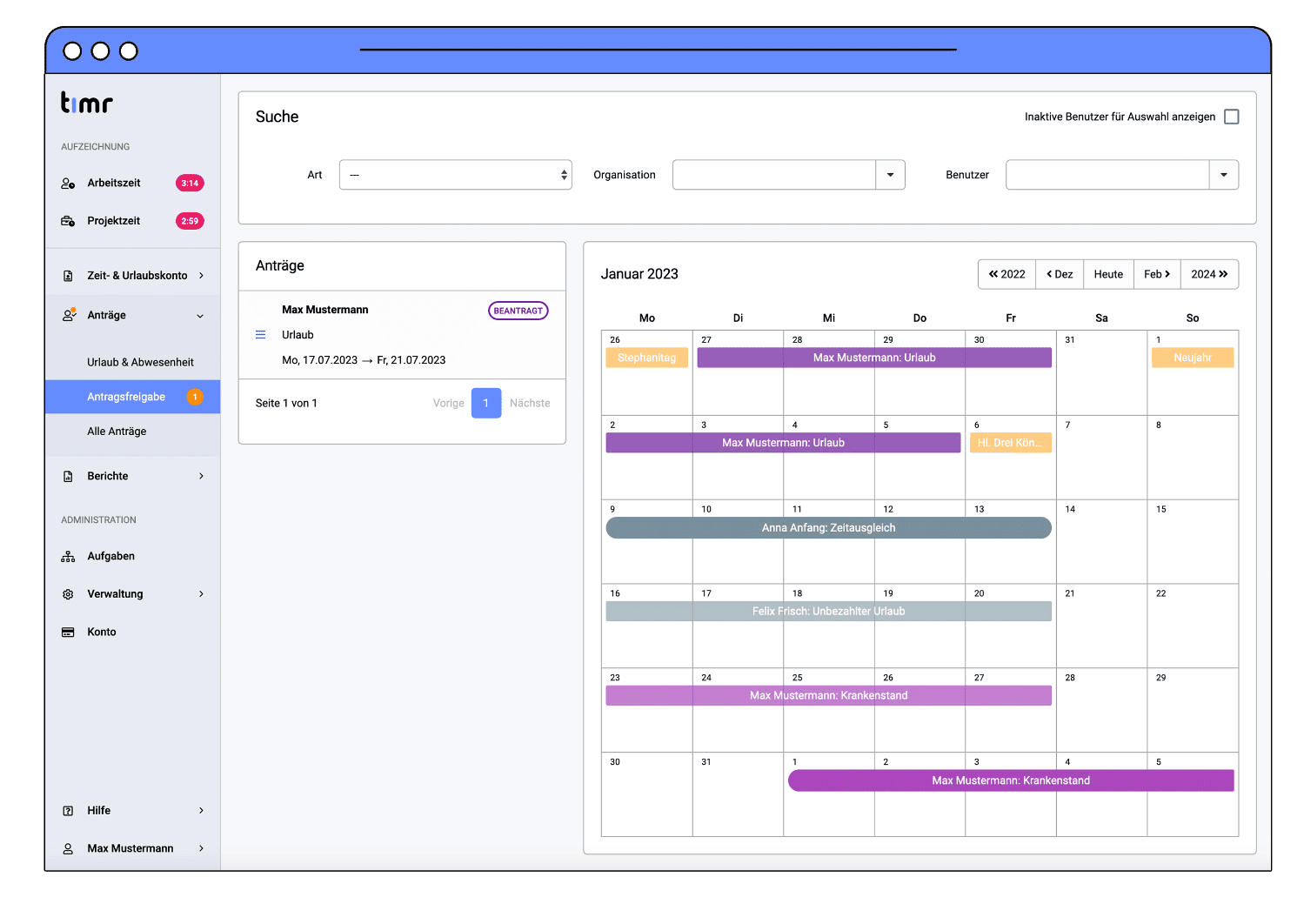Open the Organisation dropdown arrow

tap(890, 175)
